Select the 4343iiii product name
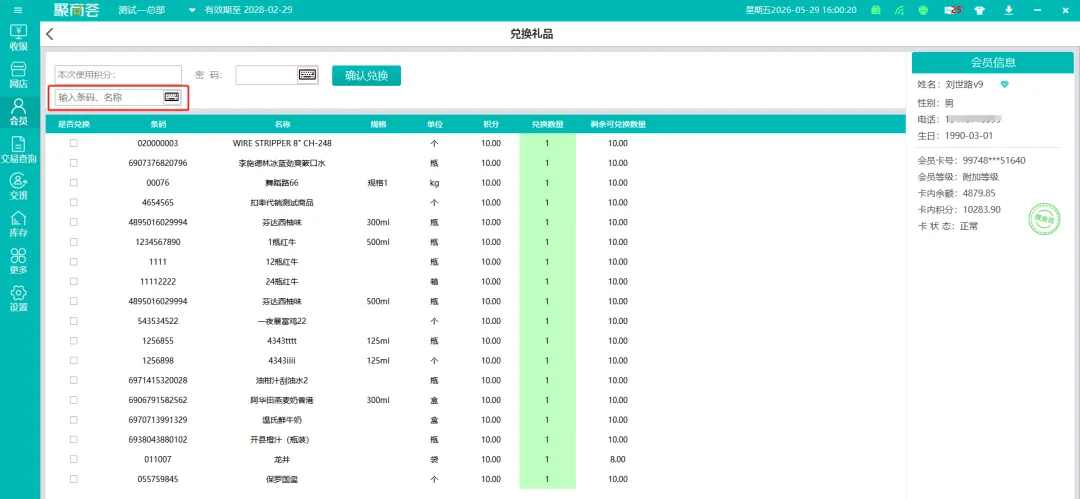 282,360
